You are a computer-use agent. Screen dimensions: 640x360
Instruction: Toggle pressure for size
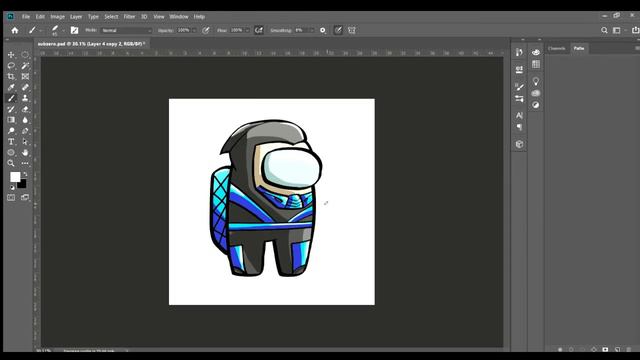(338, 30)
